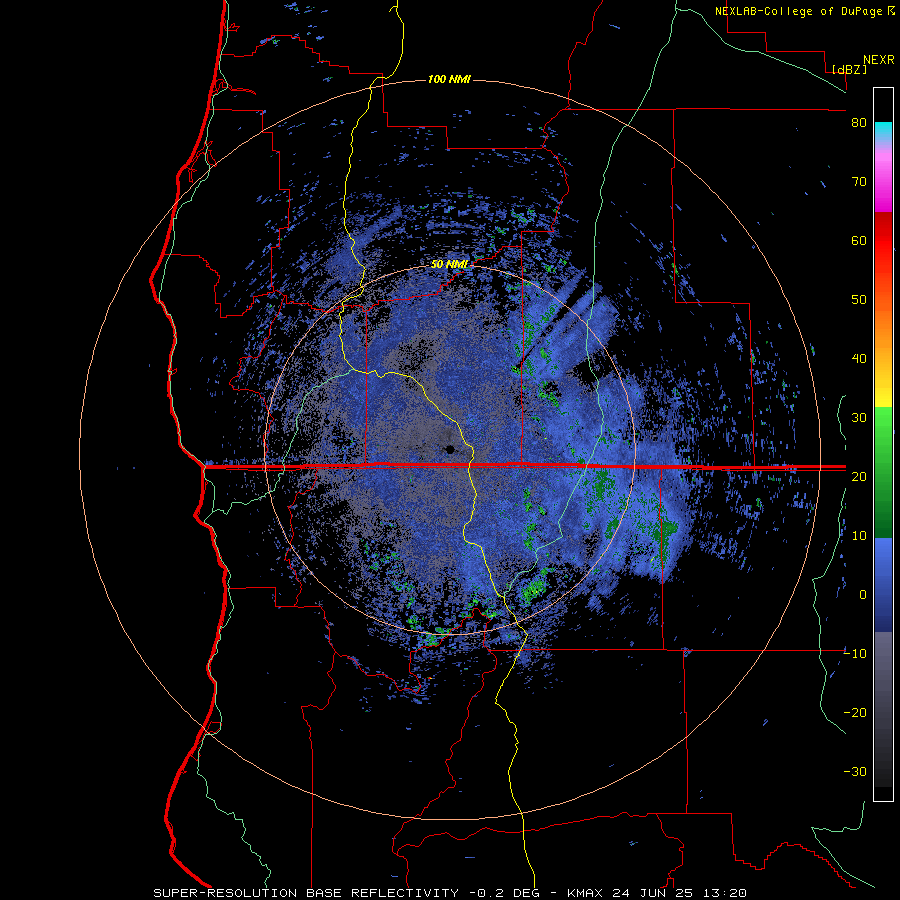
Task: Click the NEXR label above the scale
Action: (878, 60)
